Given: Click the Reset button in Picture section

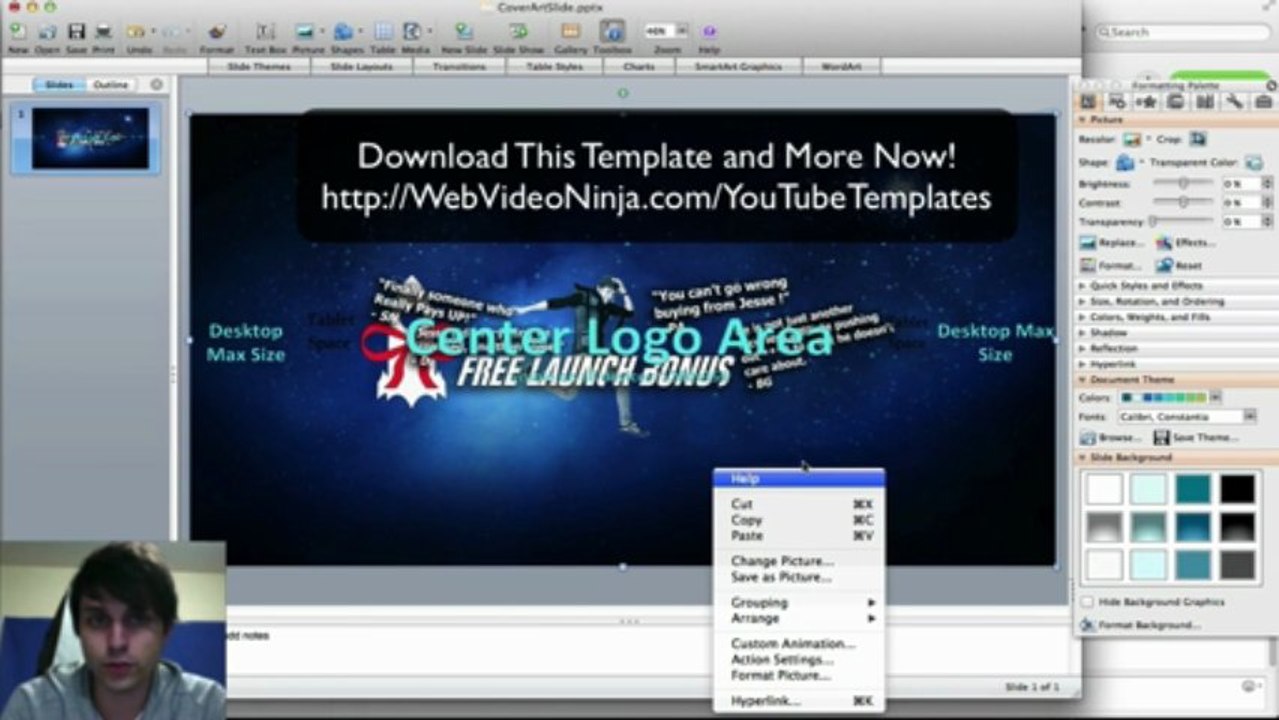Looking at the screenshot, I should click(x=1178, y=266).
